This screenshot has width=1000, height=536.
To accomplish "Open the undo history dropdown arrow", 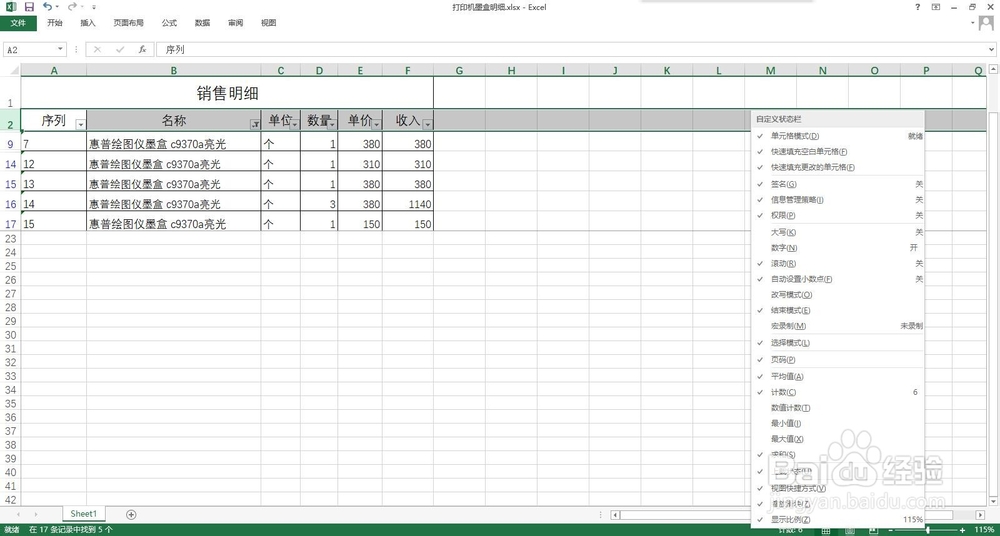I will coord(57,7).
